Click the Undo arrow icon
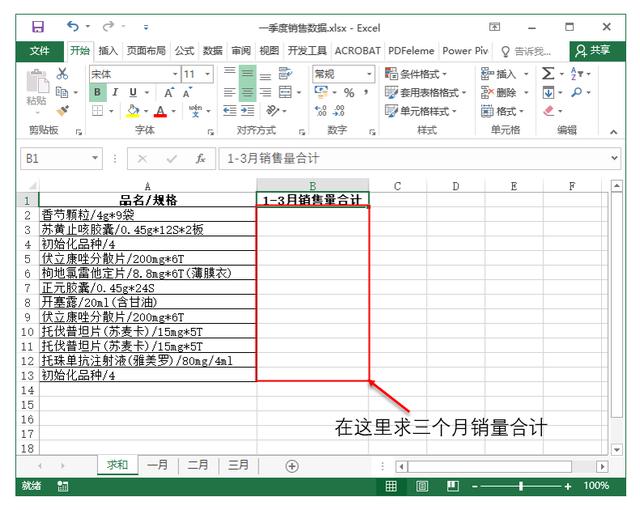Image resolution: width=640 pixels, height=510 pixels. [x=73, y=27]
